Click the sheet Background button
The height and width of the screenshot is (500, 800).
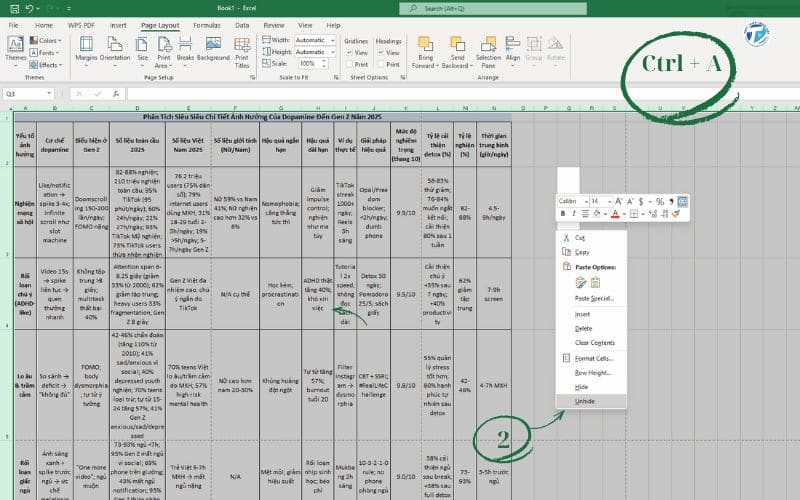pyautogui.click(x=213, y=49)
